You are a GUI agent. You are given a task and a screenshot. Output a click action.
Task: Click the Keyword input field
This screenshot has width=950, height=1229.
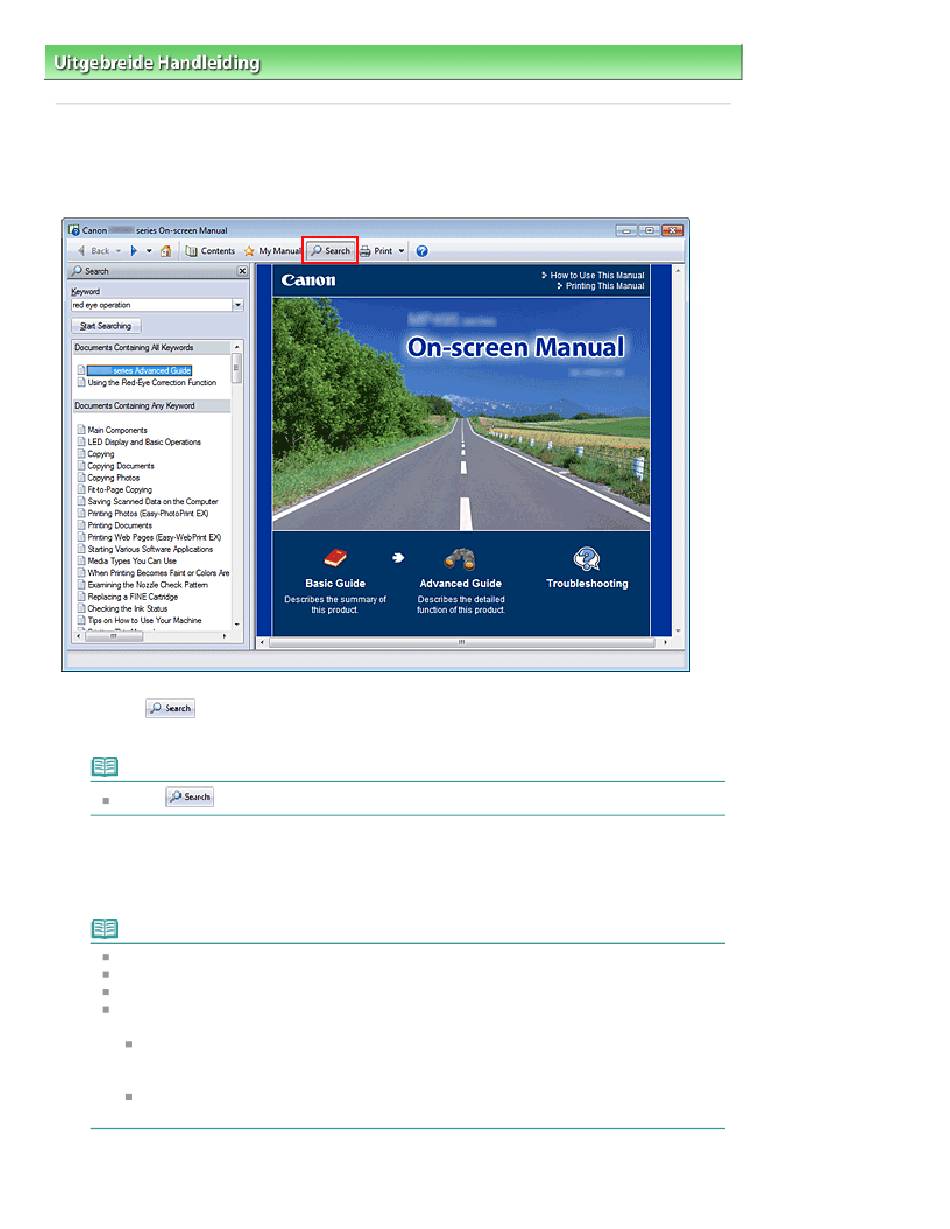[150, 305]
